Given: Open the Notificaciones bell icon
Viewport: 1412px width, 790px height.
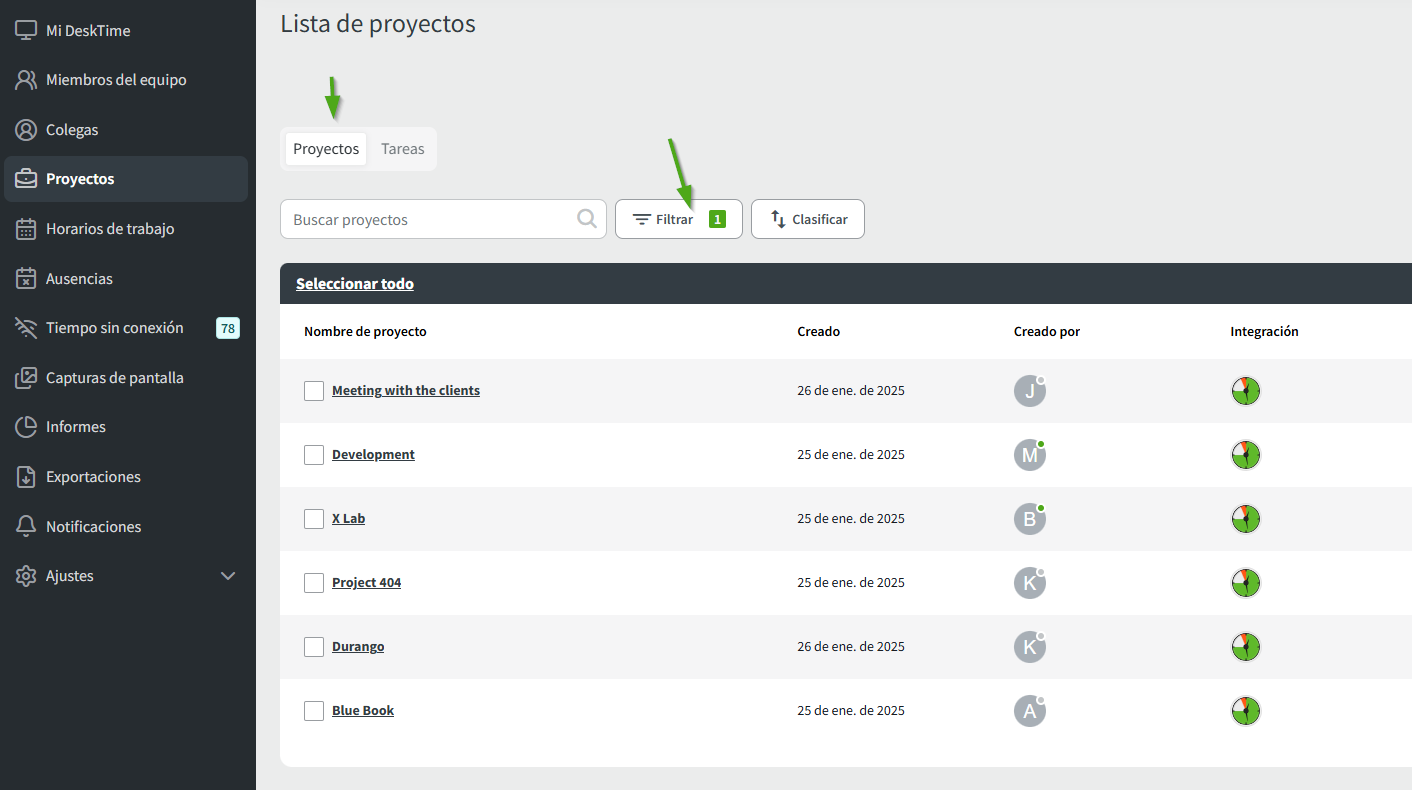Looking at the screenshot, I should [x=26, y=527].
